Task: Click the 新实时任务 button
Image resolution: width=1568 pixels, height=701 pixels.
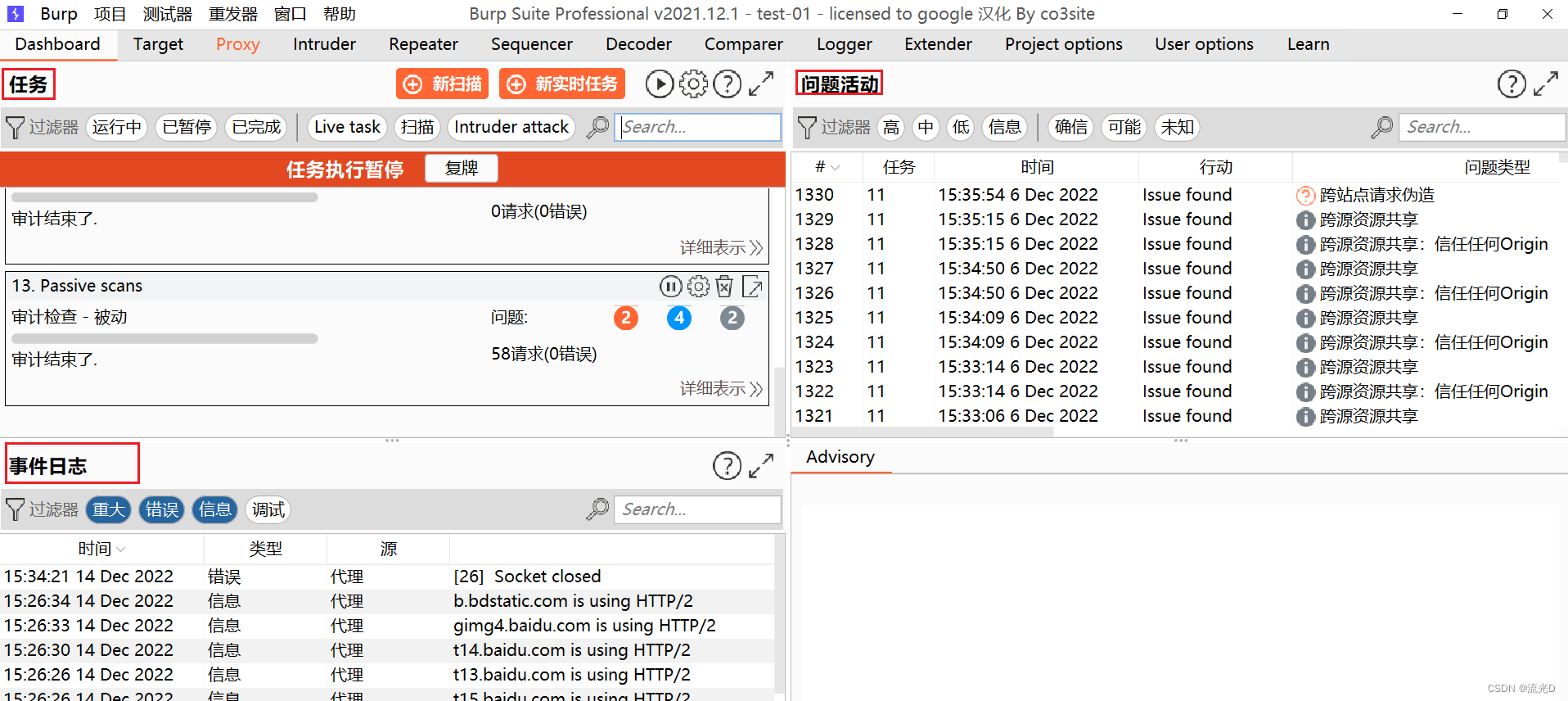Action: tap(562, 84)
